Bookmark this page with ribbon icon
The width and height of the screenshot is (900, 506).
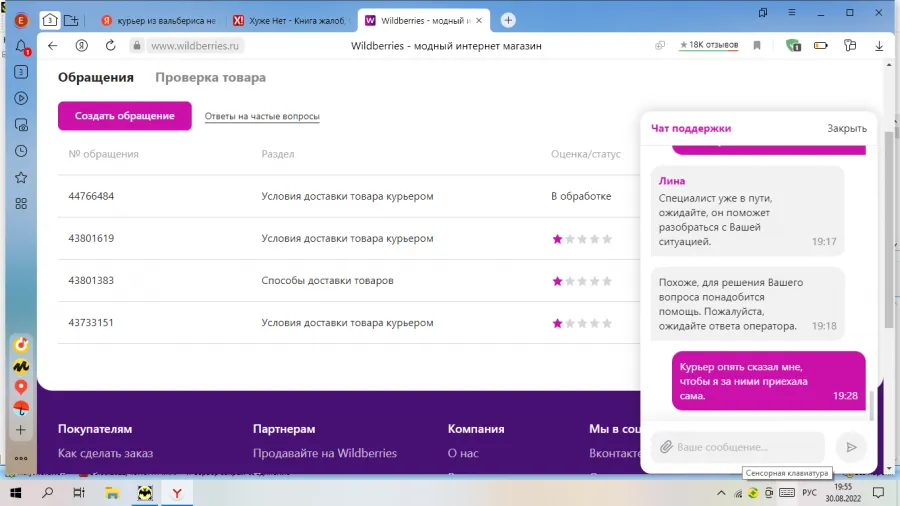point(757,45)
